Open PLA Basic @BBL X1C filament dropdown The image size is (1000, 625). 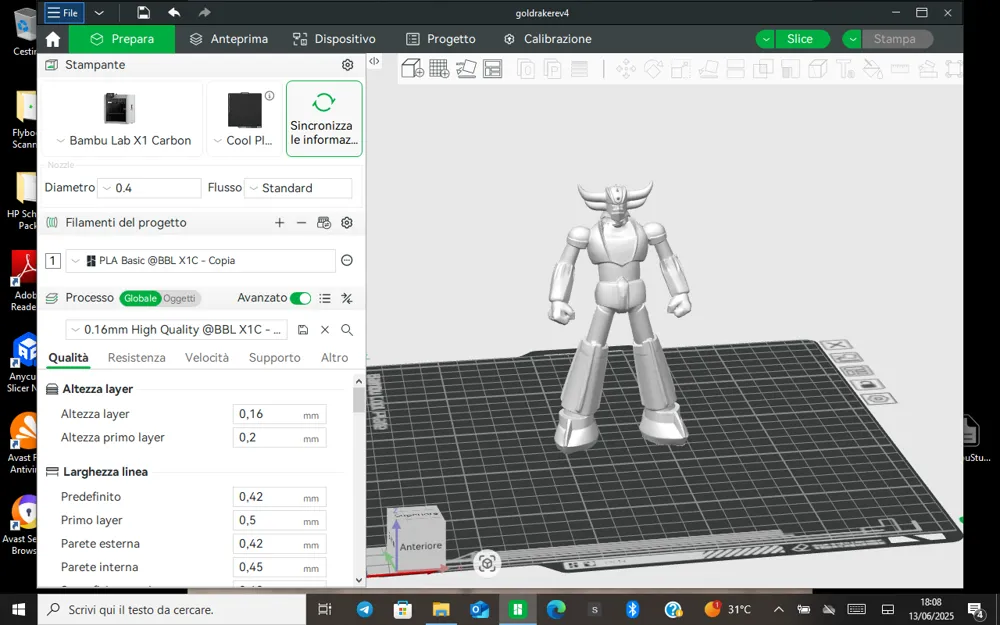tap(200, 260)
